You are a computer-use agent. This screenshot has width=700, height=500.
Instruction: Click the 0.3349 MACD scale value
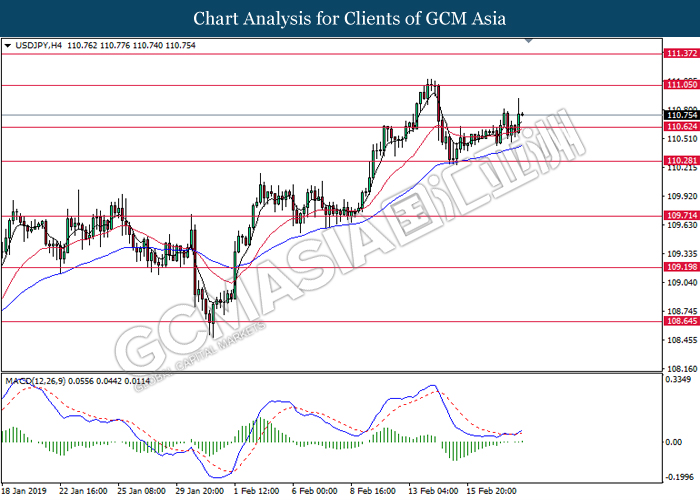tap(678, 379)
